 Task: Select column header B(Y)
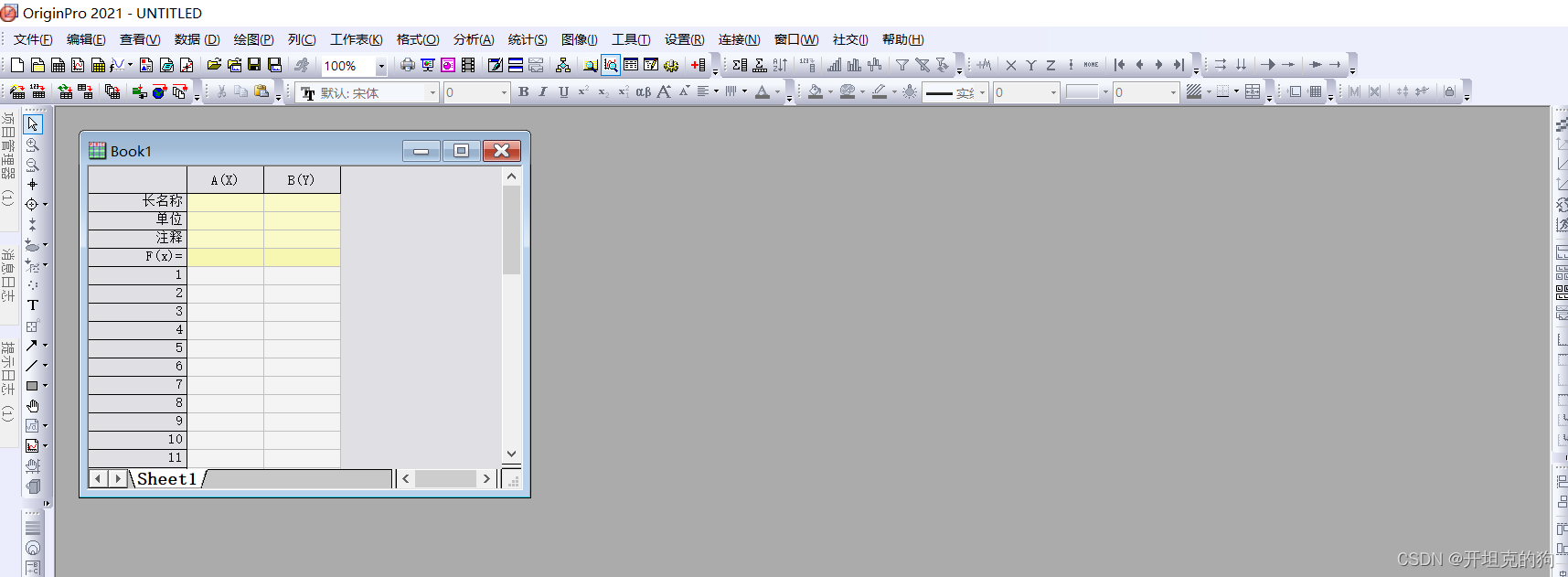pyautogui.click(x=302, y=180)
